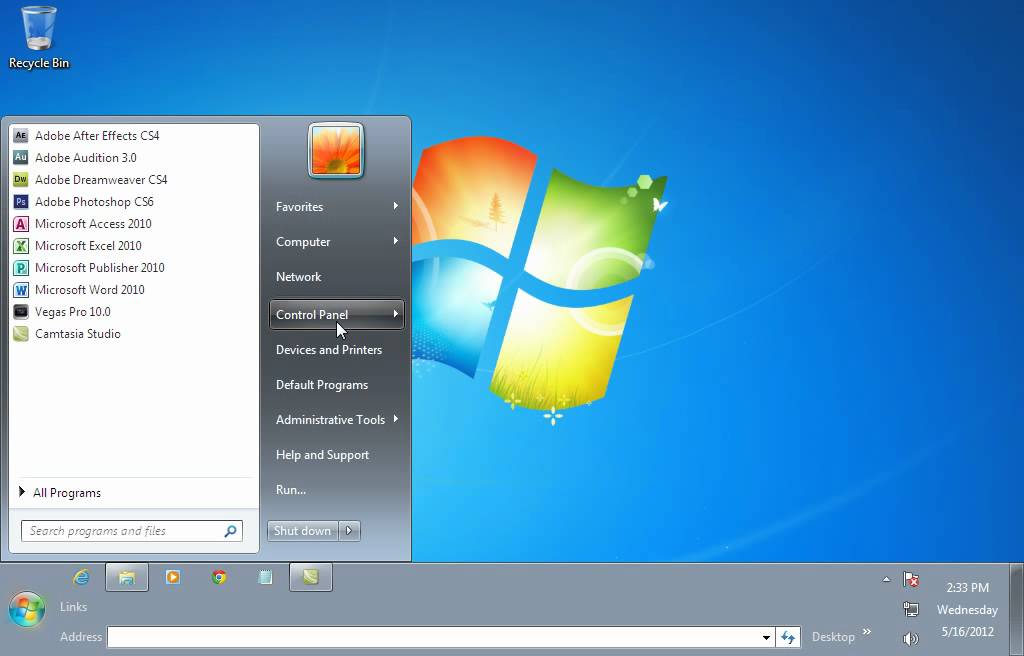Viewport: 1024px width, 656px height.
Task: Open the Address bar dropdown arrow
Action: [766, 637]
